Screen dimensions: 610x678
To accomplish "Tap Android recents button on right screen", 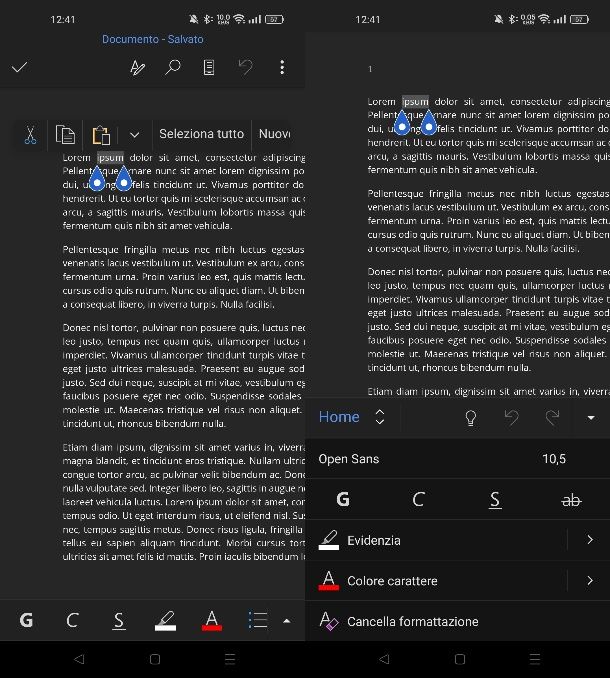I will (x=535, y=659).
